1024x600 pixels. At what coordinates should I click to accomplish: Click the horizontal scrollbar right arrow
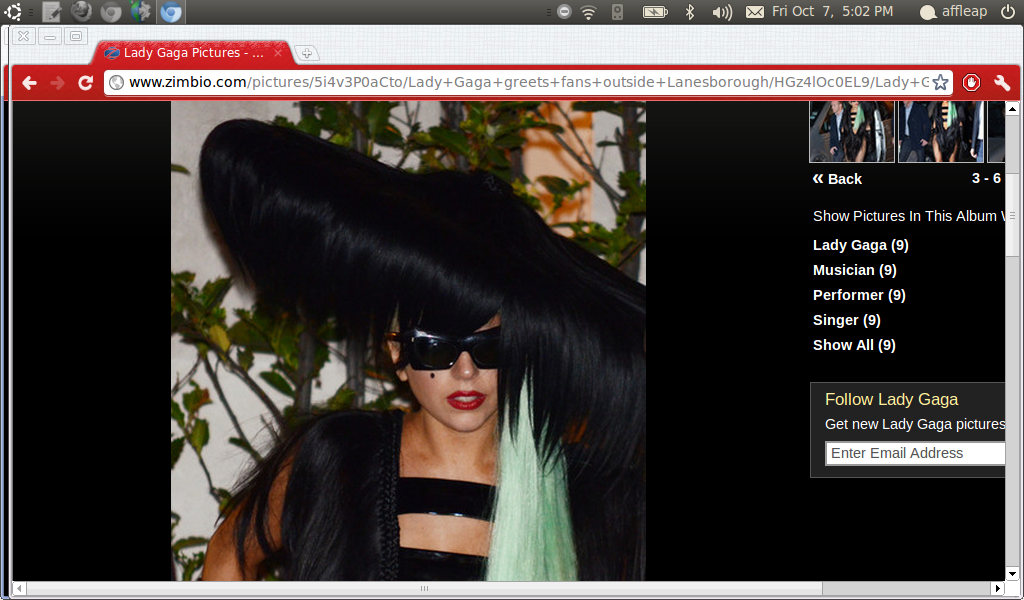click(x=998, y=588)
